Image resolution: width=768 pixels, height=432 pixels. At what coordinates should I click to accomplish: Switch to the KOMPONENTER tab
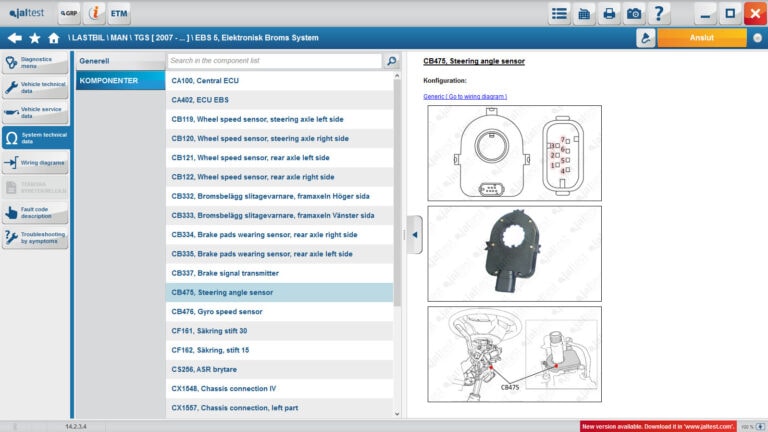pos(120,80)
